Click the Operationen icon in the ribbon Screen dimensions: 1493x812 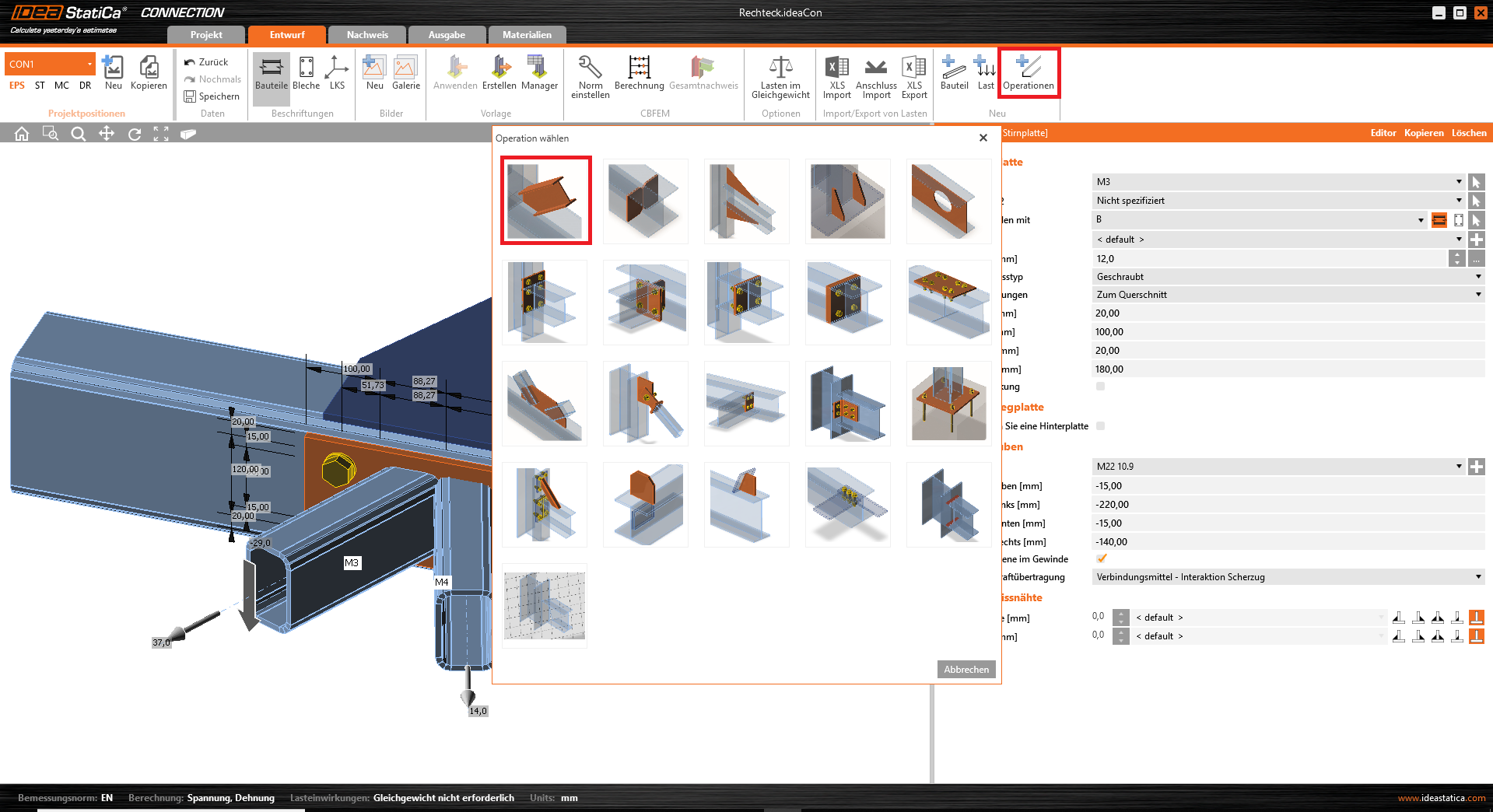tap(1028, 73)
